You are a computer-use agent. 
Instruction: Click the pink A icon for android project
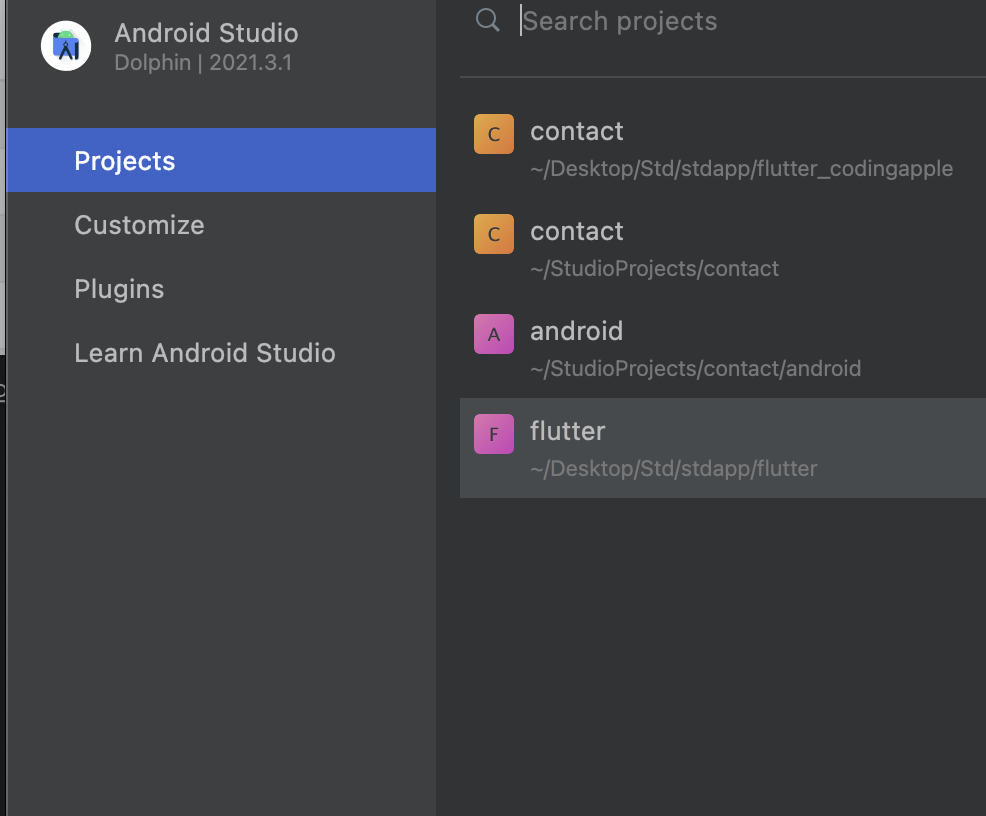coord(494,334)
